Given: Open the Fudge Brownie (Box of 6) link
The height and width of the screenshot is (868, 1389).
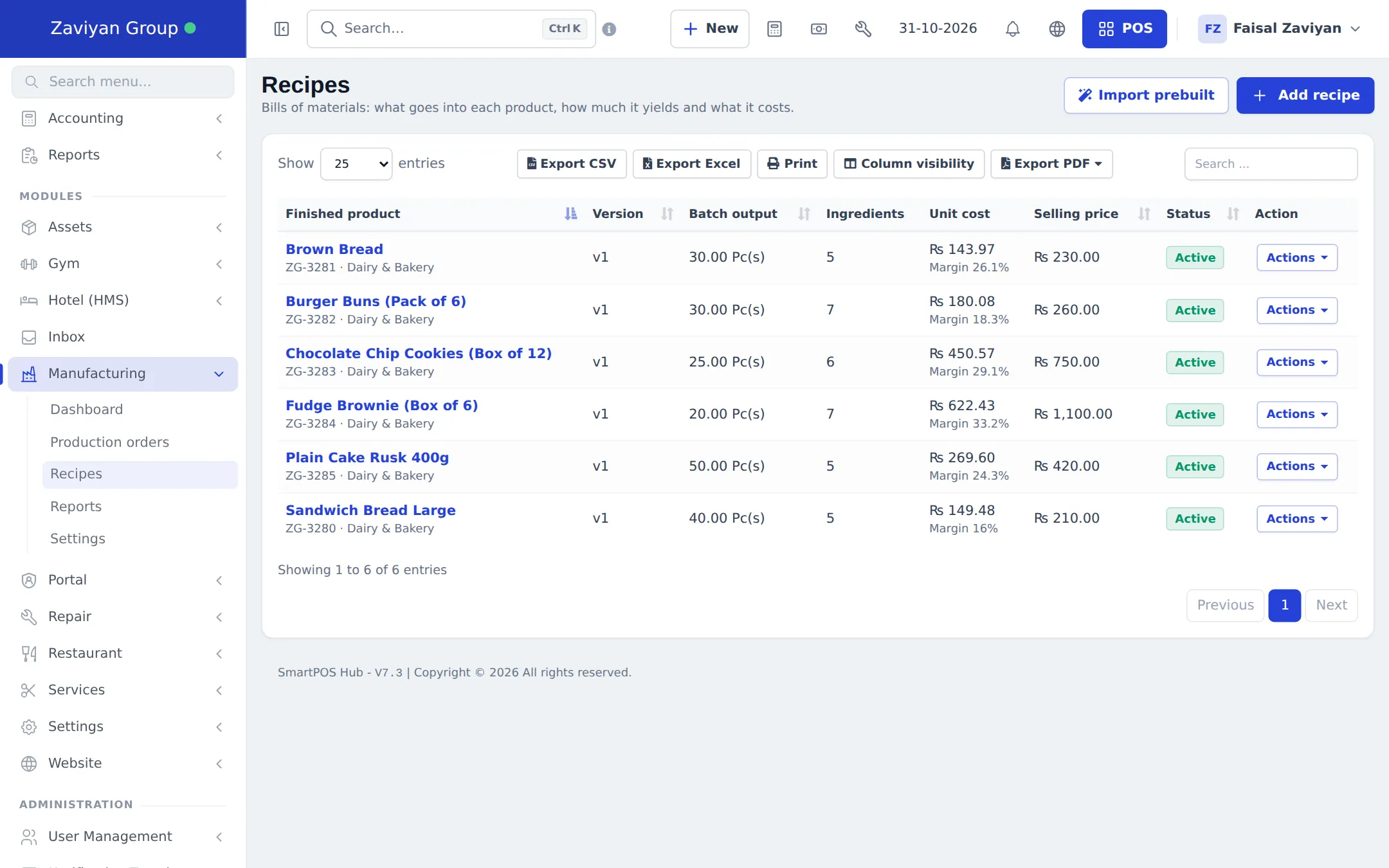Looking at the screenshot, I should click(x=382, y=406).
